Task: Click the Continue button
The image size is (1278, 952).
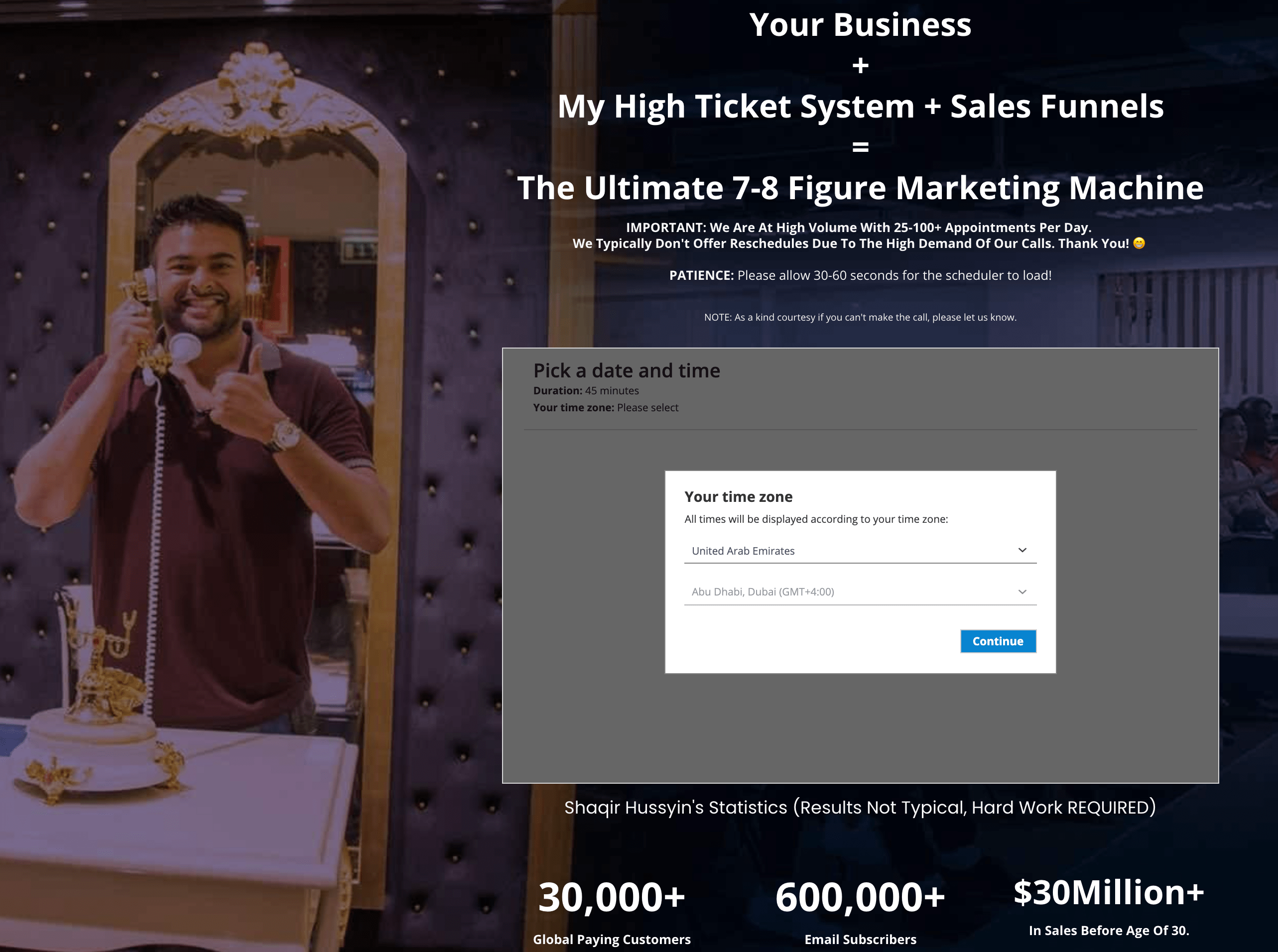Action: click(x=998, y=641)
